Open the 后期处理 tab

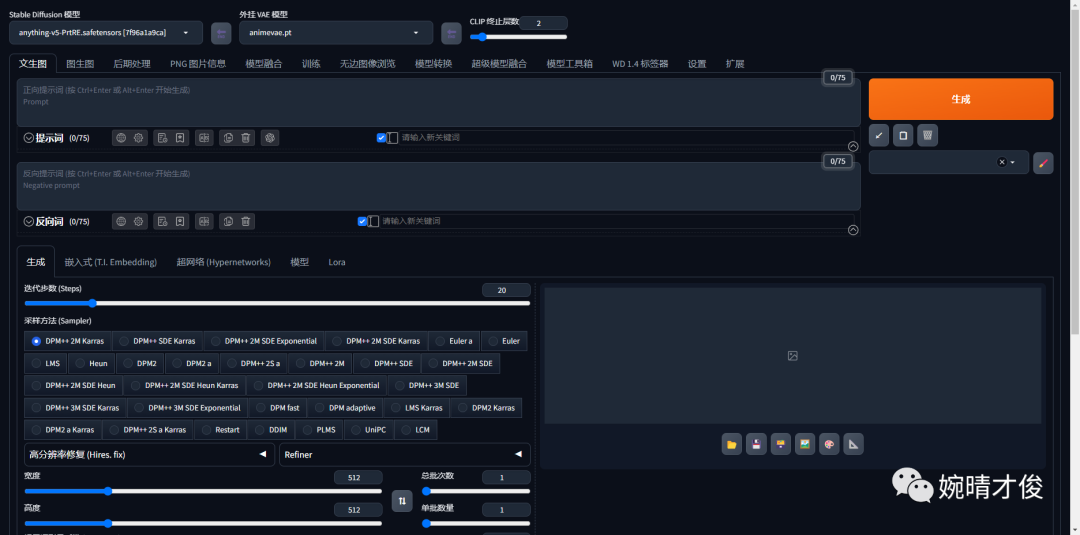(x=132, y=64)
